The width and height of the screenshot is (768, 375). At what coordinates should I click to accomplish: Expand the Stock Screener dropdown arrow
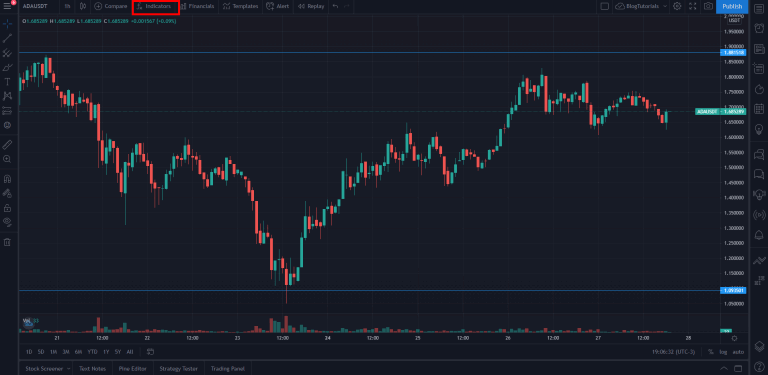(69, 369)
